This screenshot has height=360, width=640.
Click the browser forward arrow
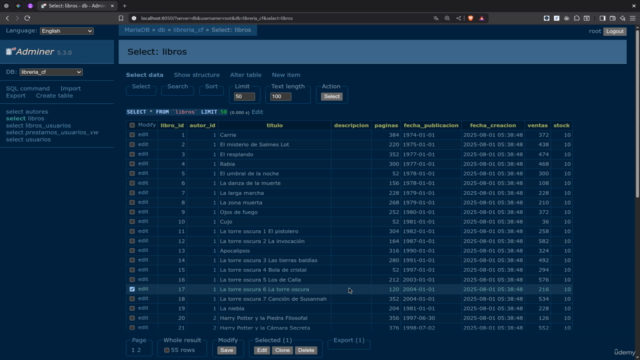(x=17, y=18)
